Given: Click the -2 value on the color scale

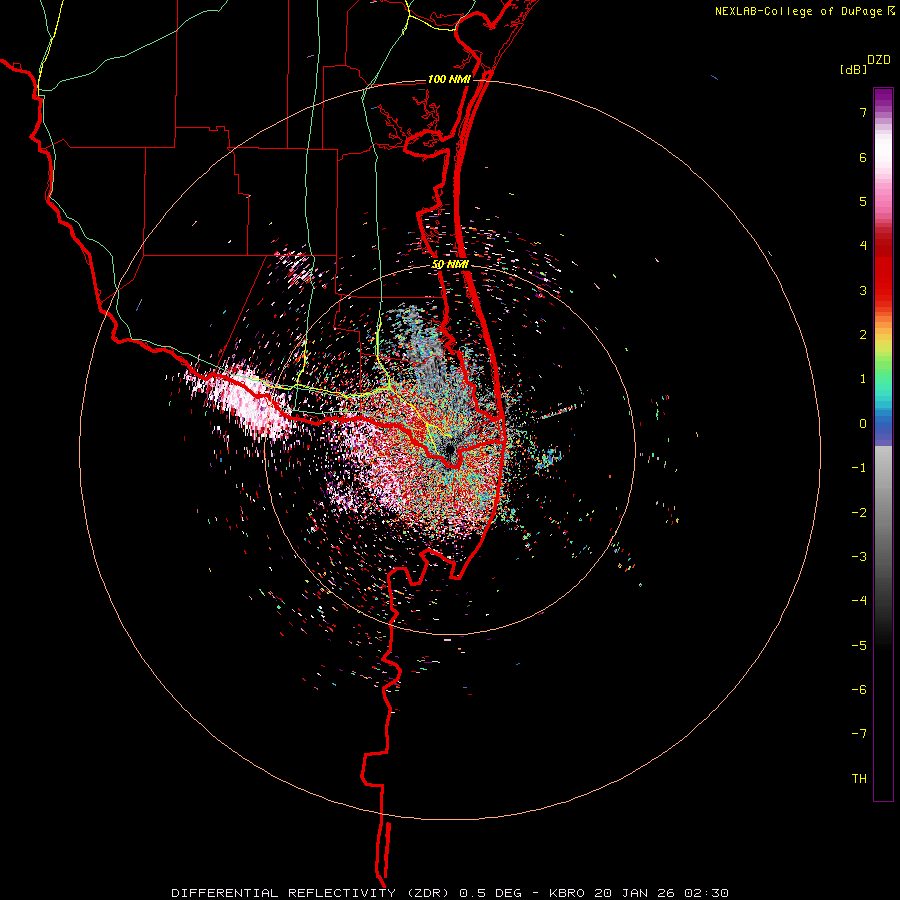Looking at the screenshot, I should [x=859, y=513].
